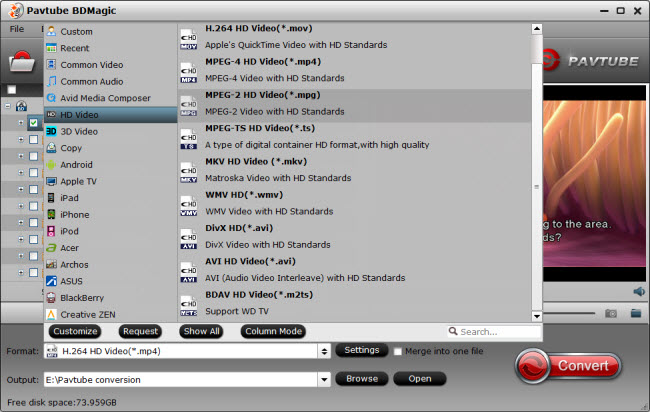Screen dimensions: 650x412
Task: Click the Archos category icon
Action: (x=51, y=264)
